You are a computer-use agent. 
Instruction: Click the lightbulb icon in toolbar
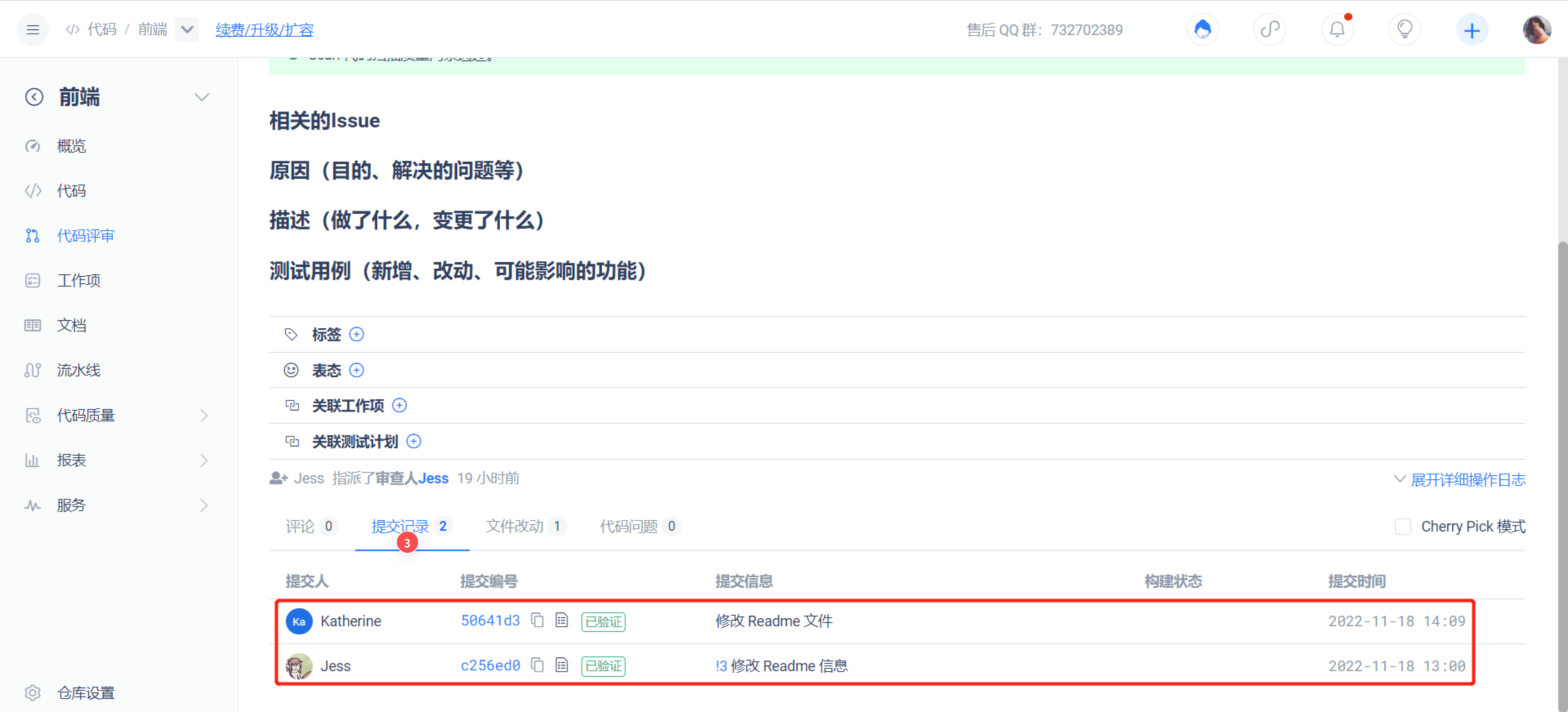[x=1404, y=29]
